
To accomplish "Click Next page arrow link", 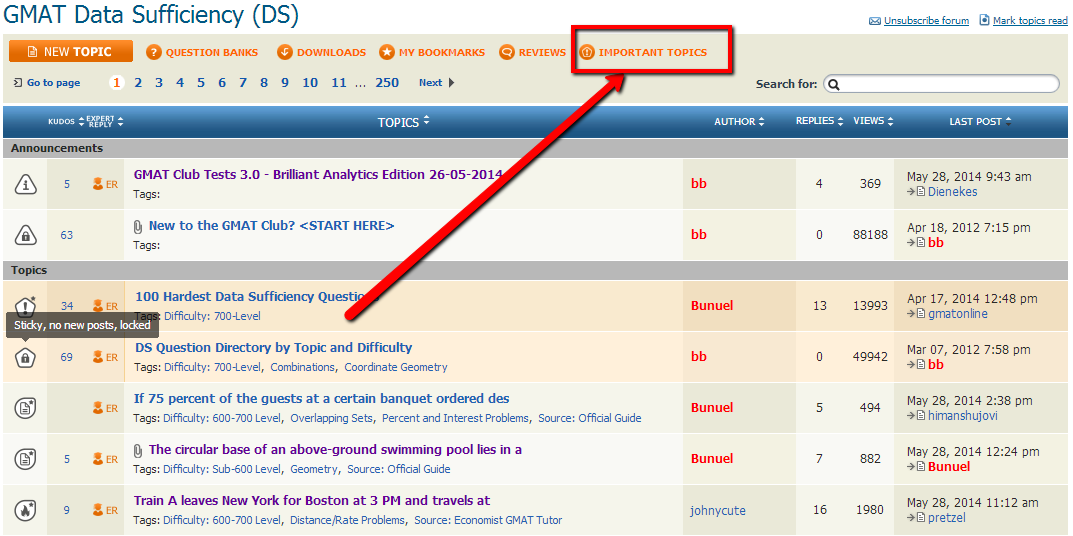I will 436,83.
